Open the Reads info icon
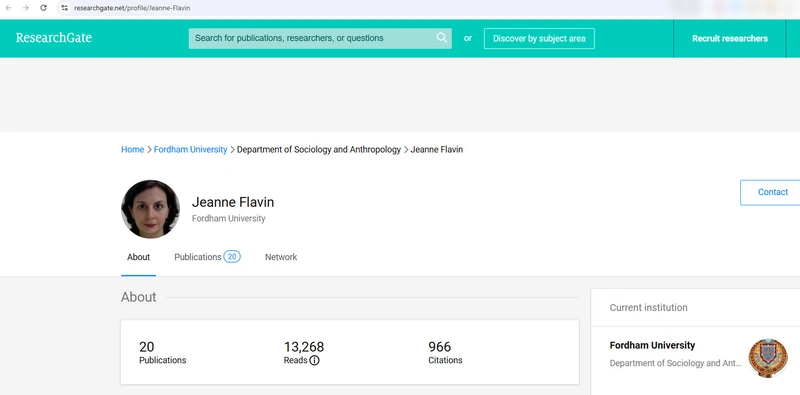Viewport: 800px width, 395px height. click(314, 360)
